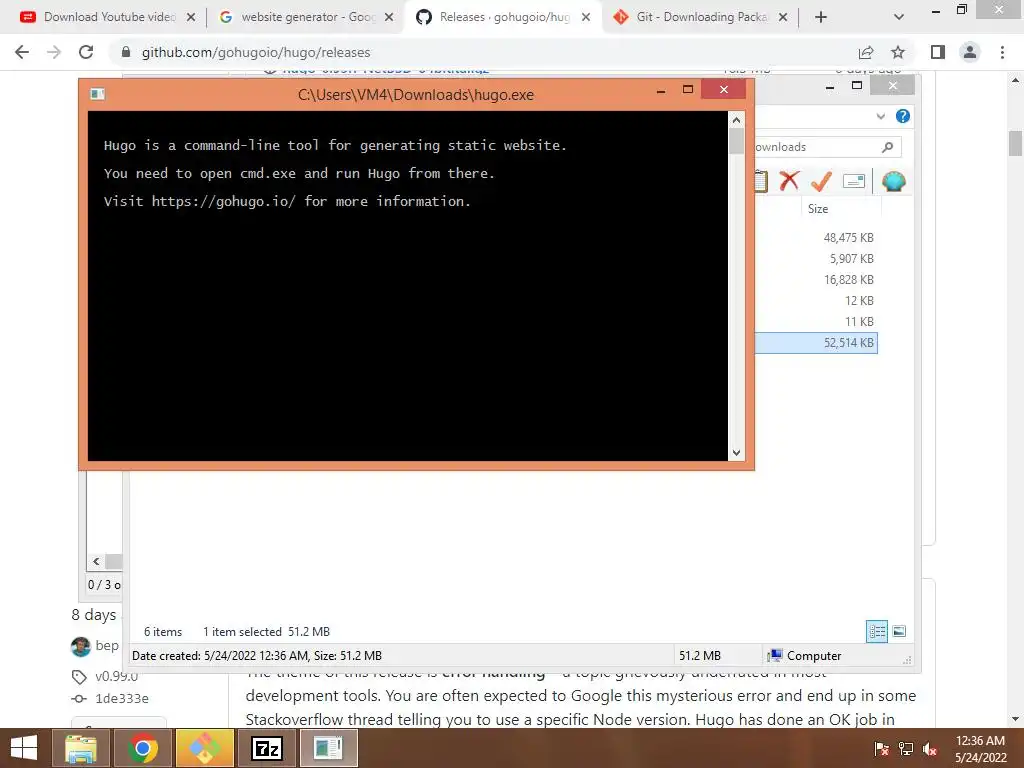
Task: Reload the GitHub releases page
Action: [86, 52]
